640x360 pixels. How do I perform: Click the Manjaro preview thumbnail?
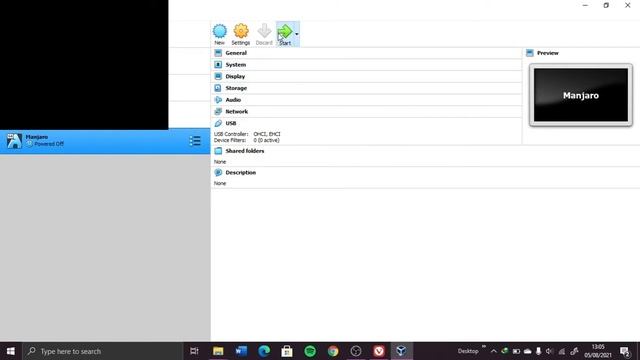click(580, 95)
